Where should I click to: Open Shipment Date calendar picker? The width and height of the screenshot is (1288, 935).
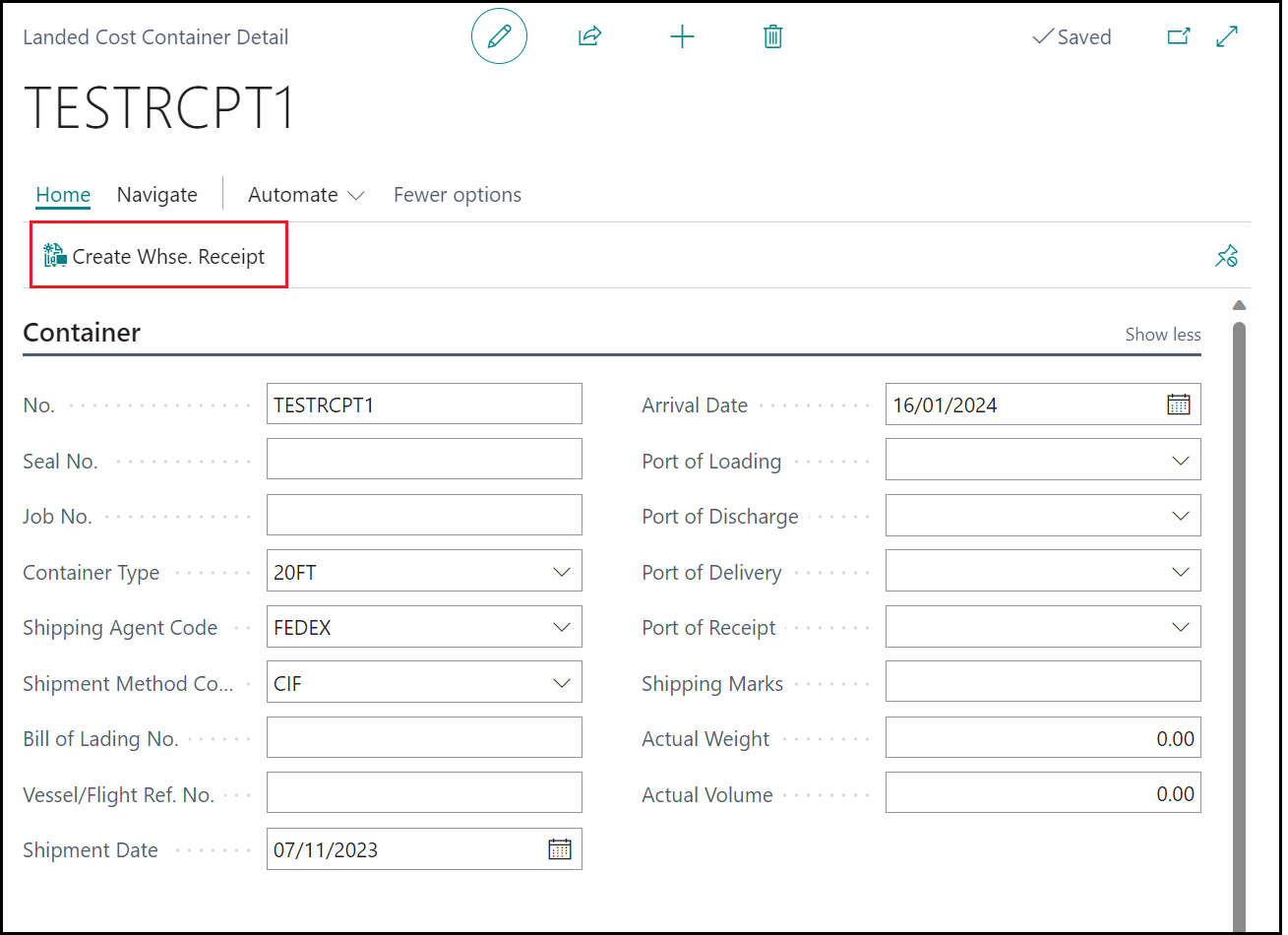(559, 850)
